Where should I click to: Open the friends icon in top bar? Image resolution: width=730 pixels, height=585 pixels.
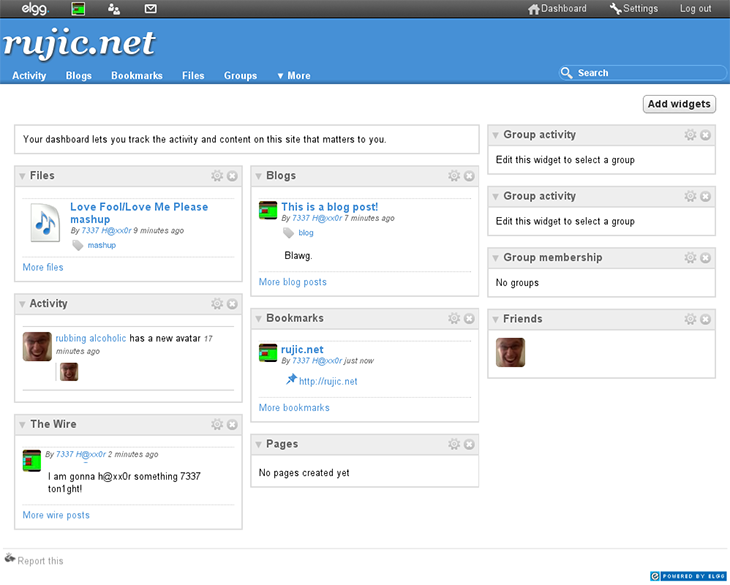click(114, 9)
